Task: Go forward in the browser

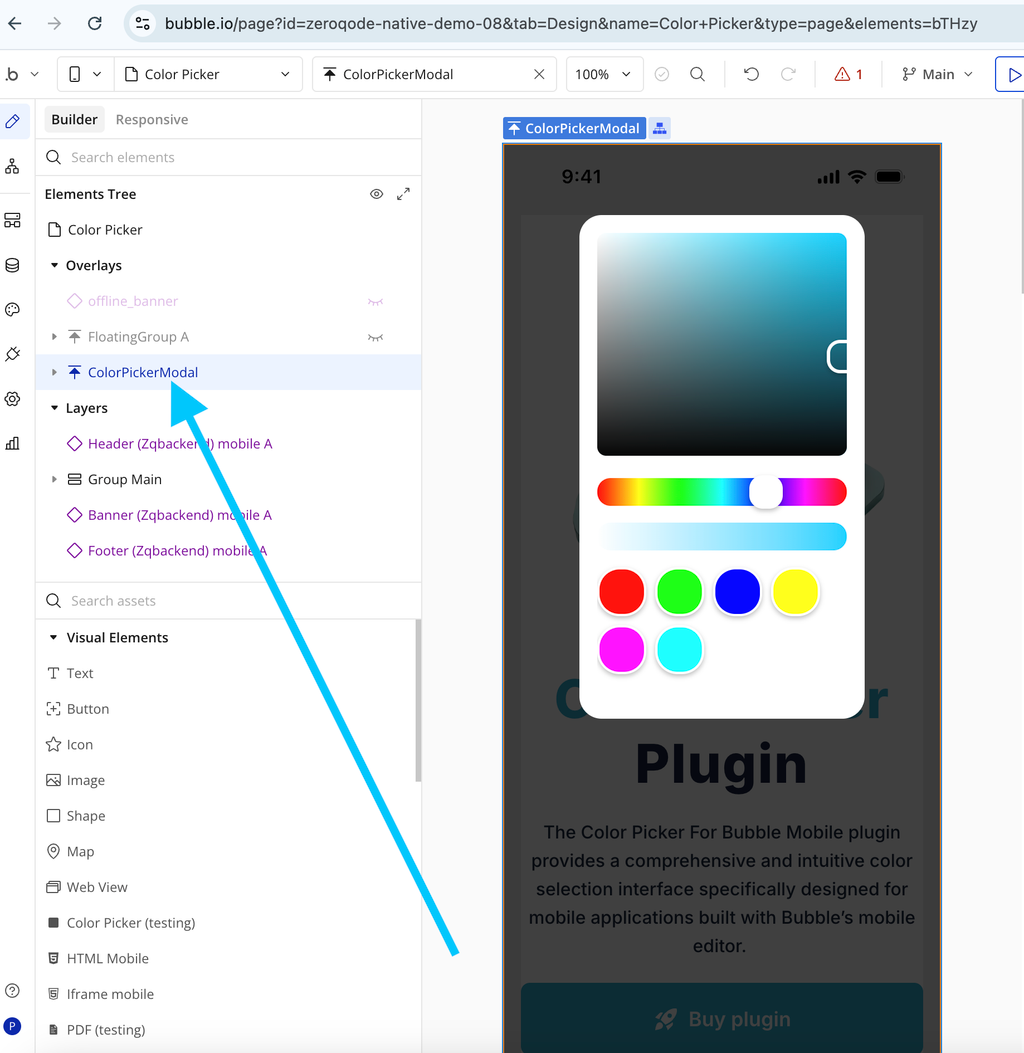Action: 54,24
